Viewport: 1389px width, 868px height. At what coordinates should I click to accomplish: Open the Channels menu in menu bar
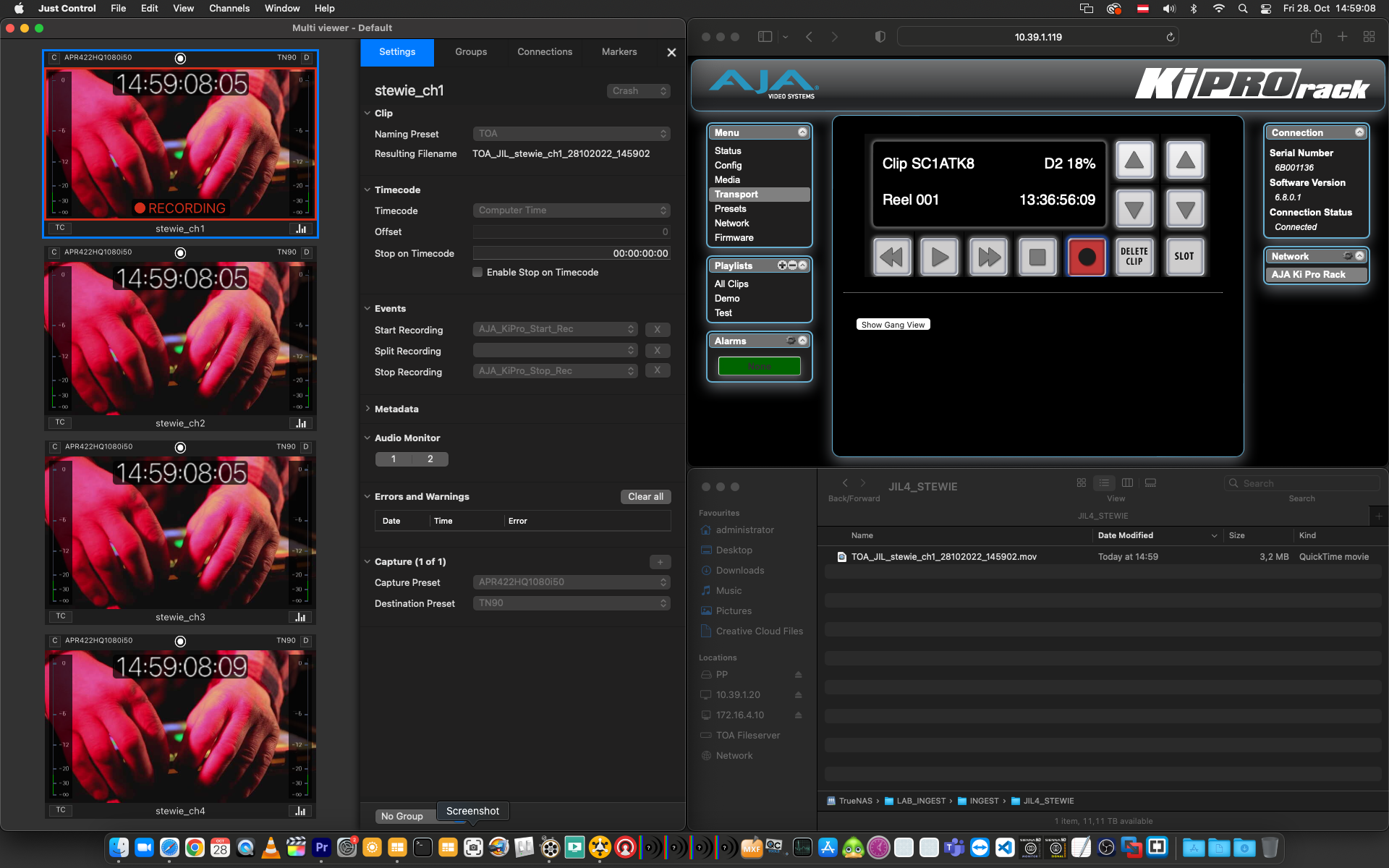229,8
